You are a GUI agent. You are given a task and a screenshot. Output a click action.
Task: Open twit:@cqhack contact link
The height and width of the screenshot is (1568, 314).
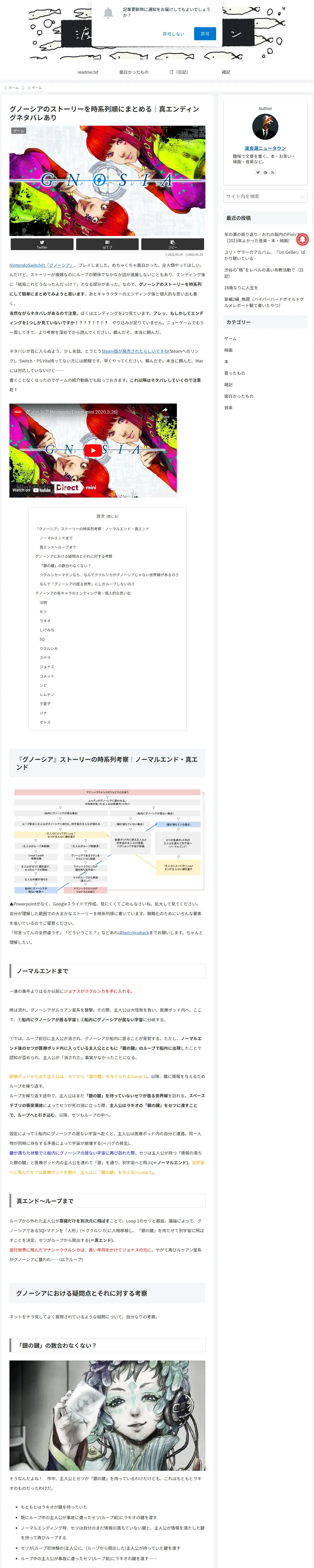[x=135, y=932]
